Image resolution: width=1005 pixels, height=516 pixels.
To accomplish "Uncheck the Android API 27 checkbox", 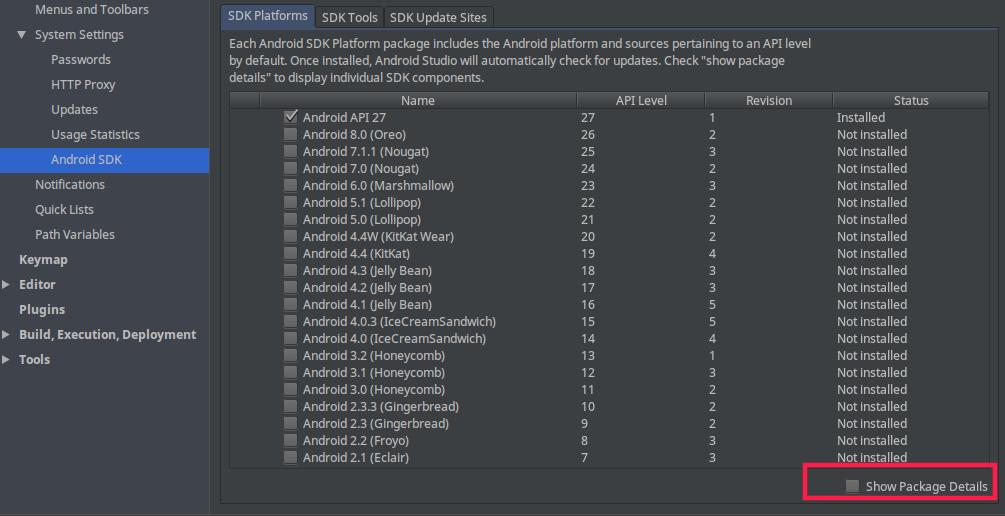I will coord(291,117).
